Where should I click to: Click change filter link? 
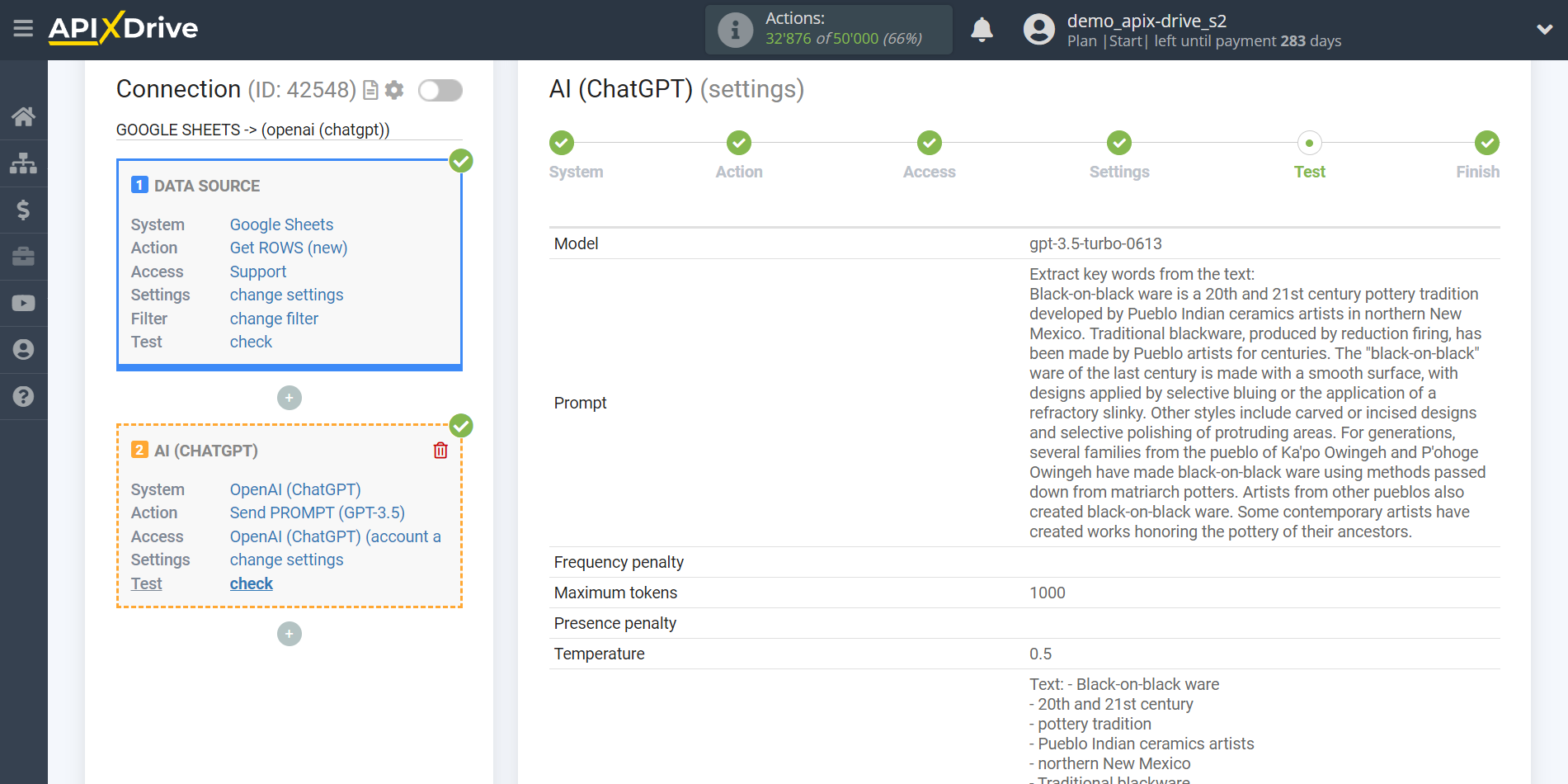274,319
